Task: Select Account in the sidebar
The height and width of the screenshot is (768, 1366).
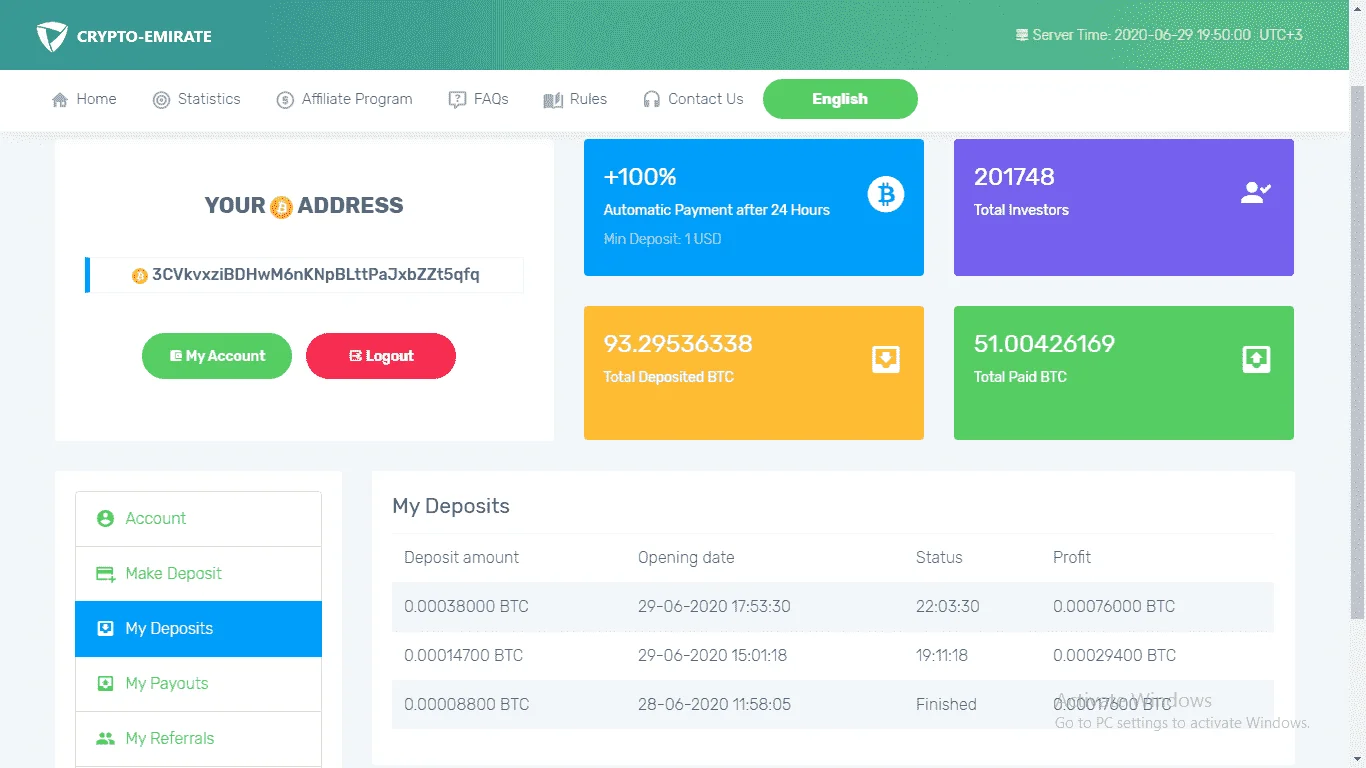Action: pyautogui.click(x=199, y=519)
